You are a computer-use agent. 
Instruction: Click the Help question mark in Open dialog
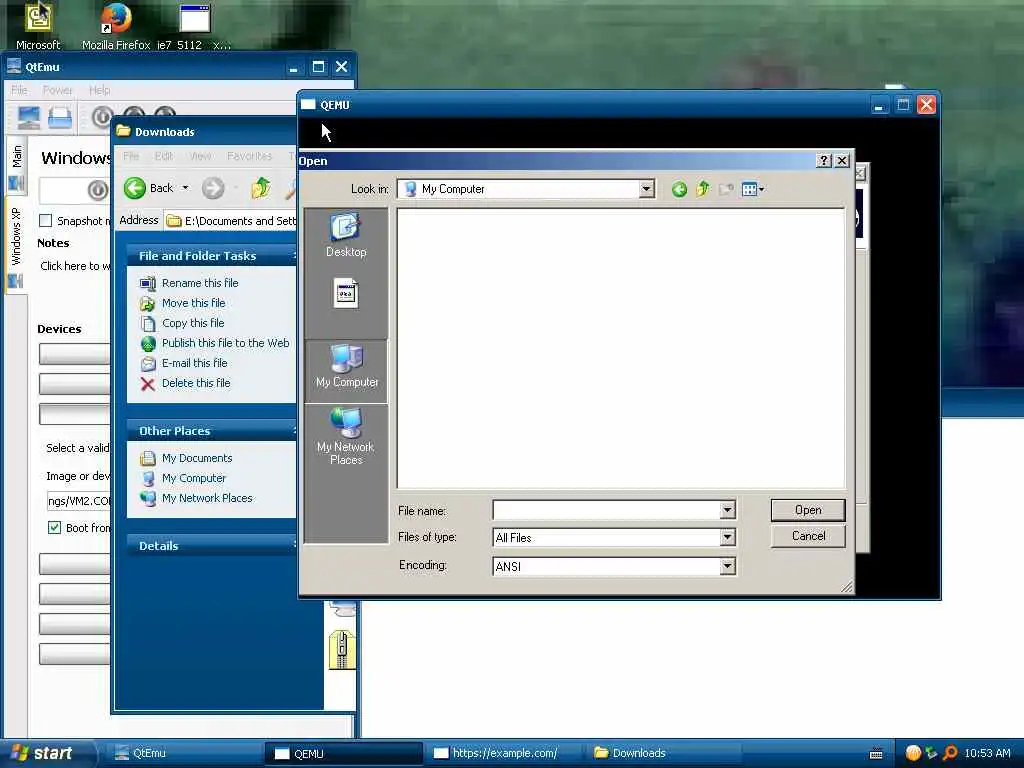824,161
